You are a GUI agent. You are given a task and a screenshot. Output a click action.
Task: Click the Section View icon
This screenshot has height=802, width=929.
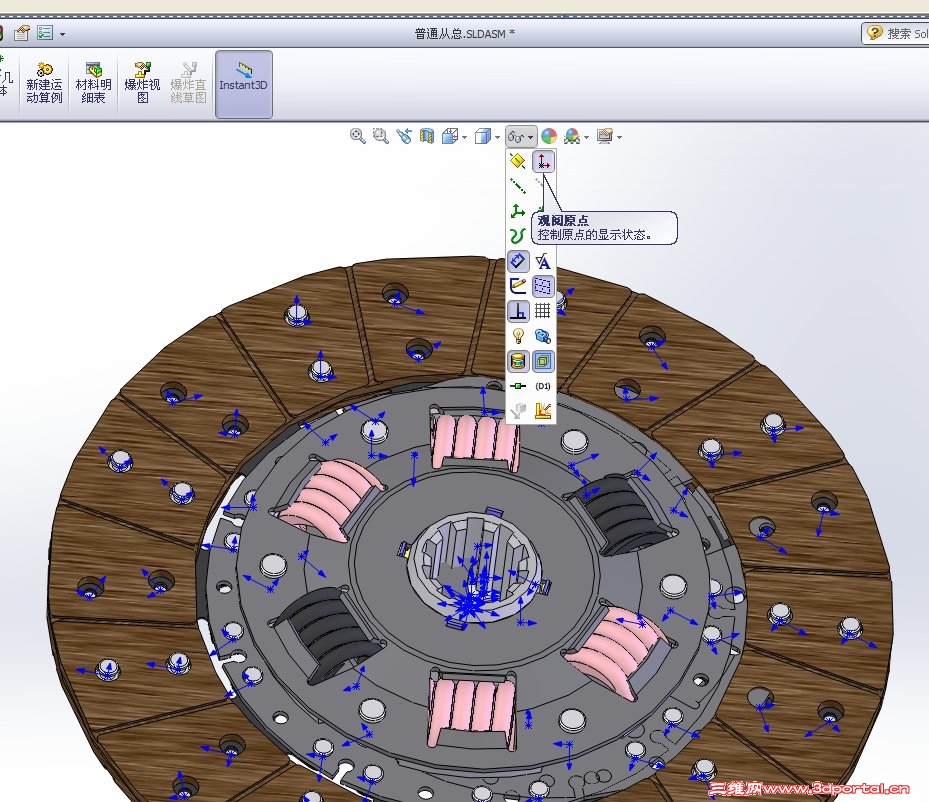pyautogui.click(x=427, y=136)
